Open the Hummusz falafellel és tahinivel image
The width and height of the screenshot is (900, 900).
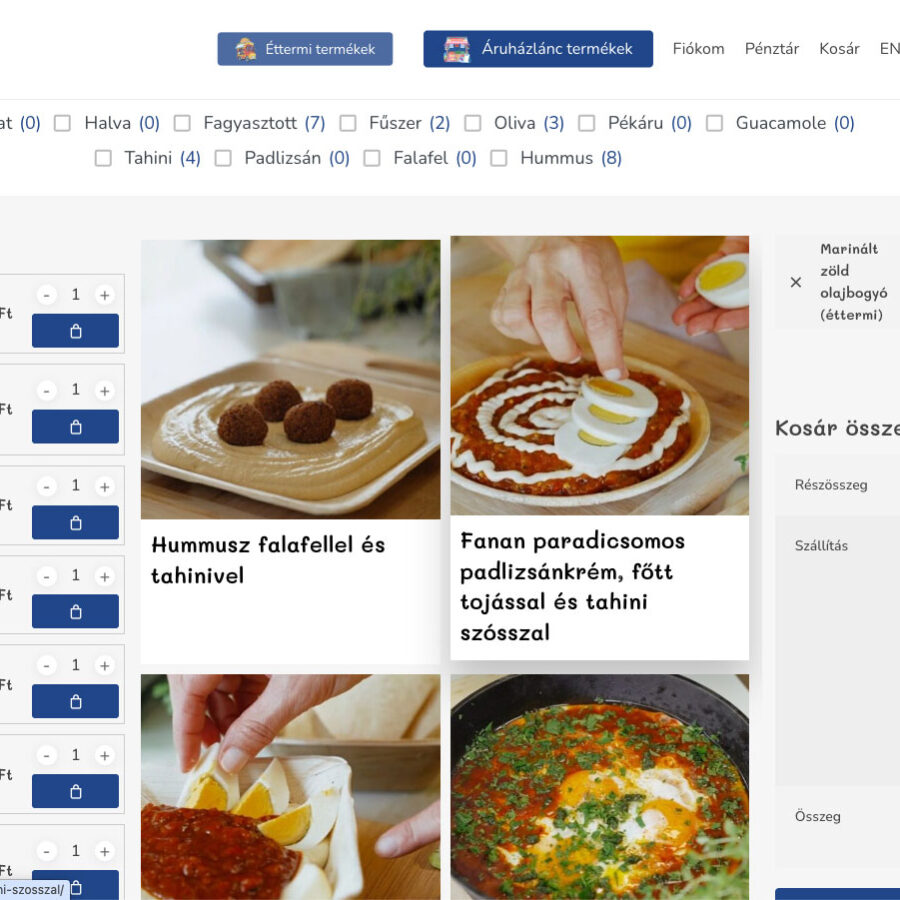(290, 380)
